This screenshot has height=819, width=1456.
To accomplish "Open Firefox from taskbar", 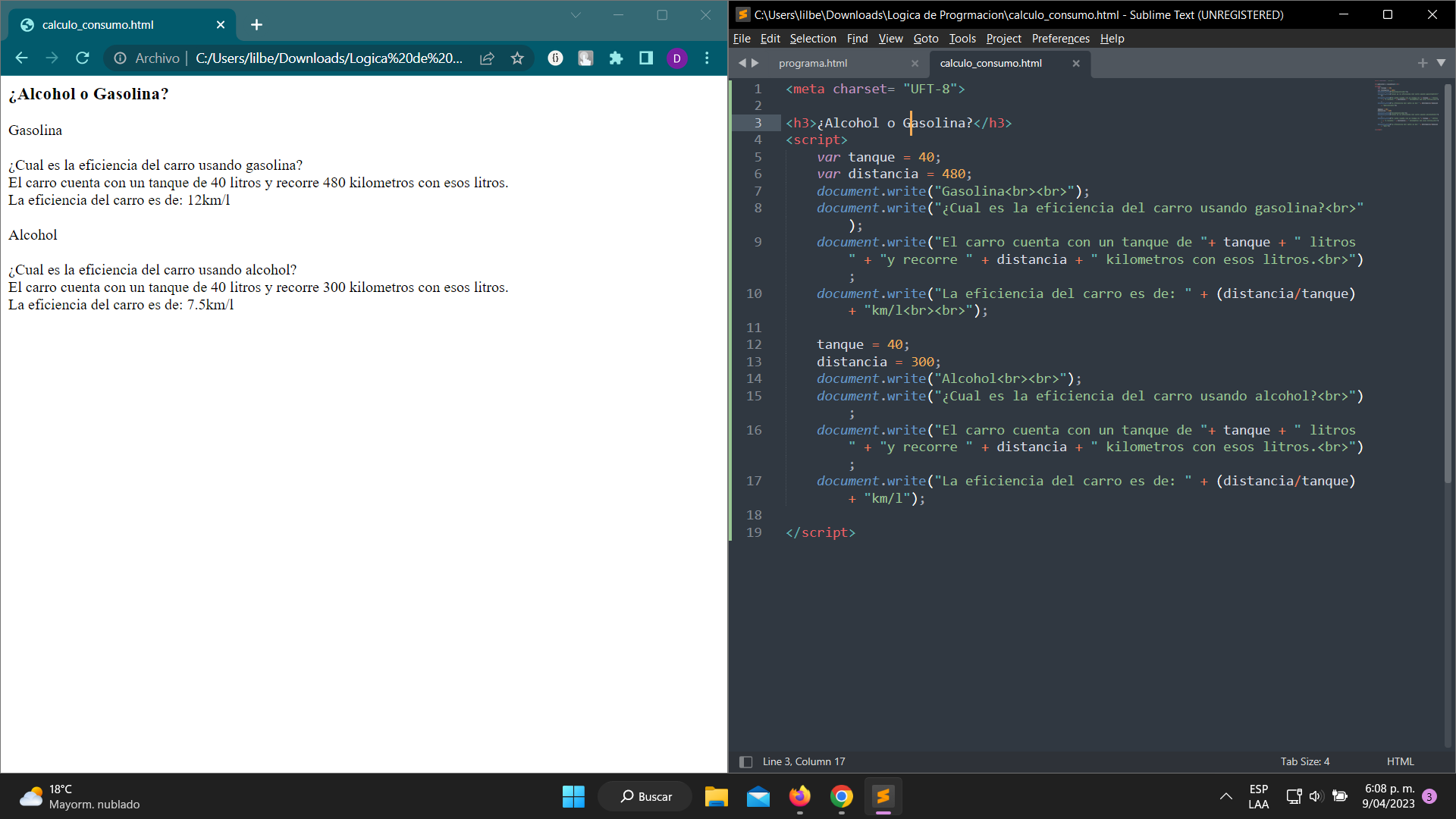I will (800, 796).
